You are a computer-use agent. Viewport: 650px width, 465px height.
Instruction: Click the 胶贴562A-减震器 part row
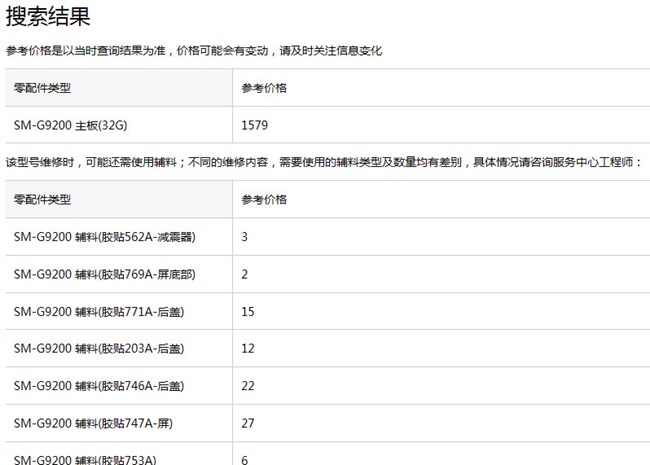[x=104, y=237]
